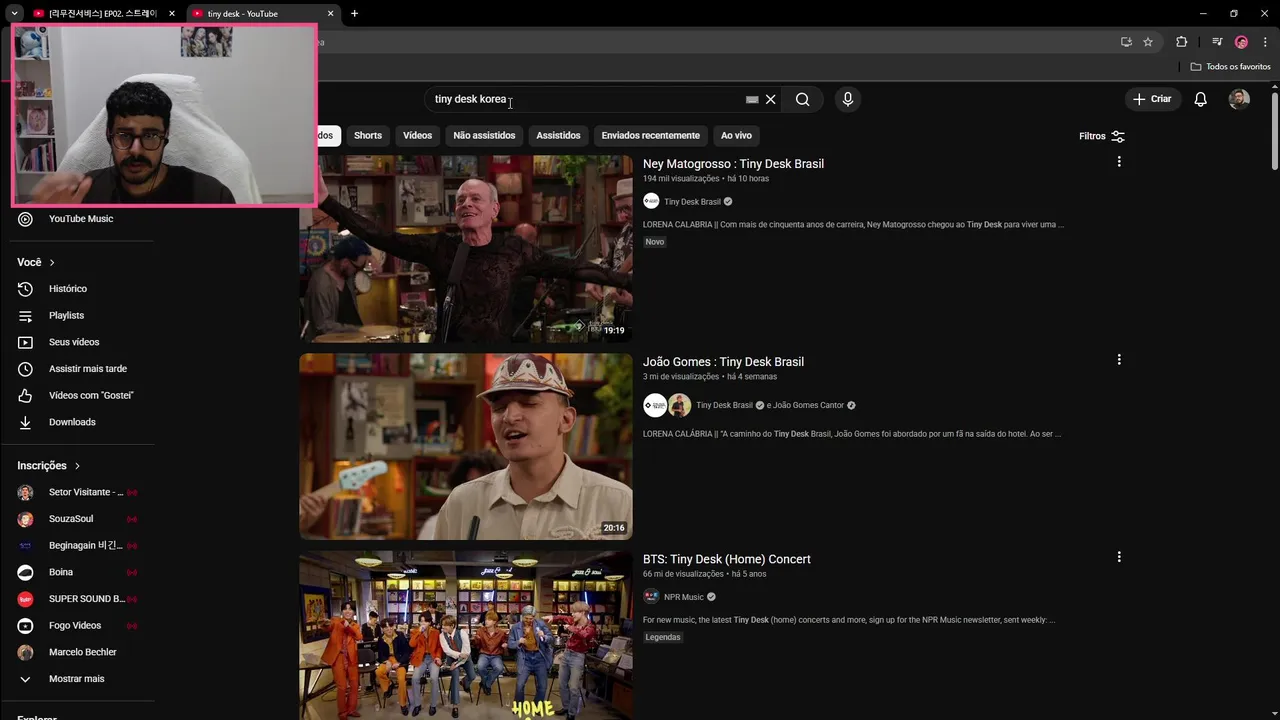Open the install app icon in address bar
The image size is (1280, 720).
click(1126, 42)
